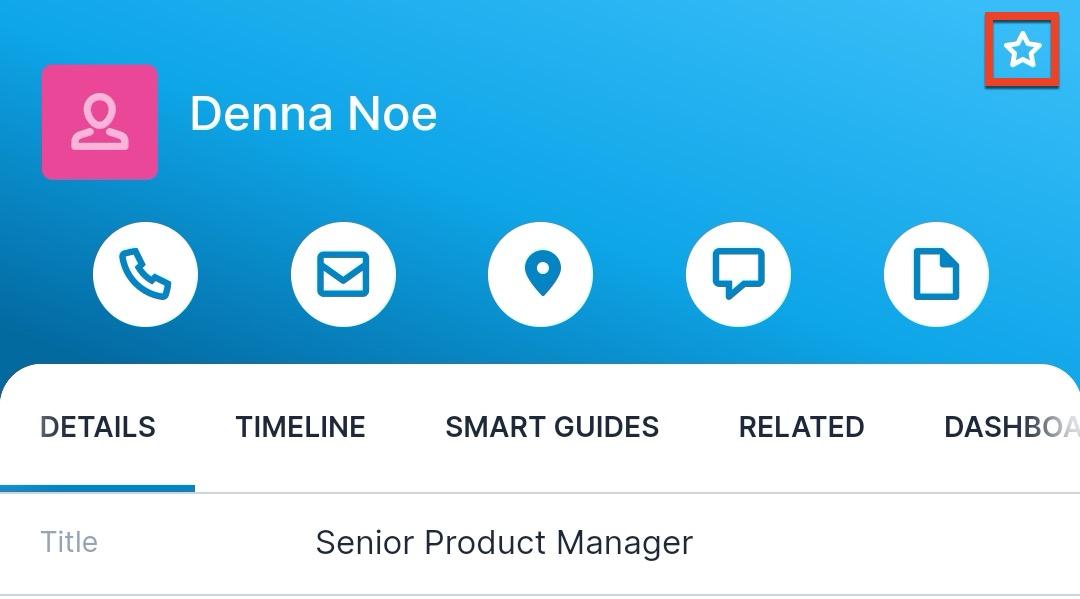Switch to the partially visible Dashboards tab
The image size is (1080, 599).
tap(1010, 427)
